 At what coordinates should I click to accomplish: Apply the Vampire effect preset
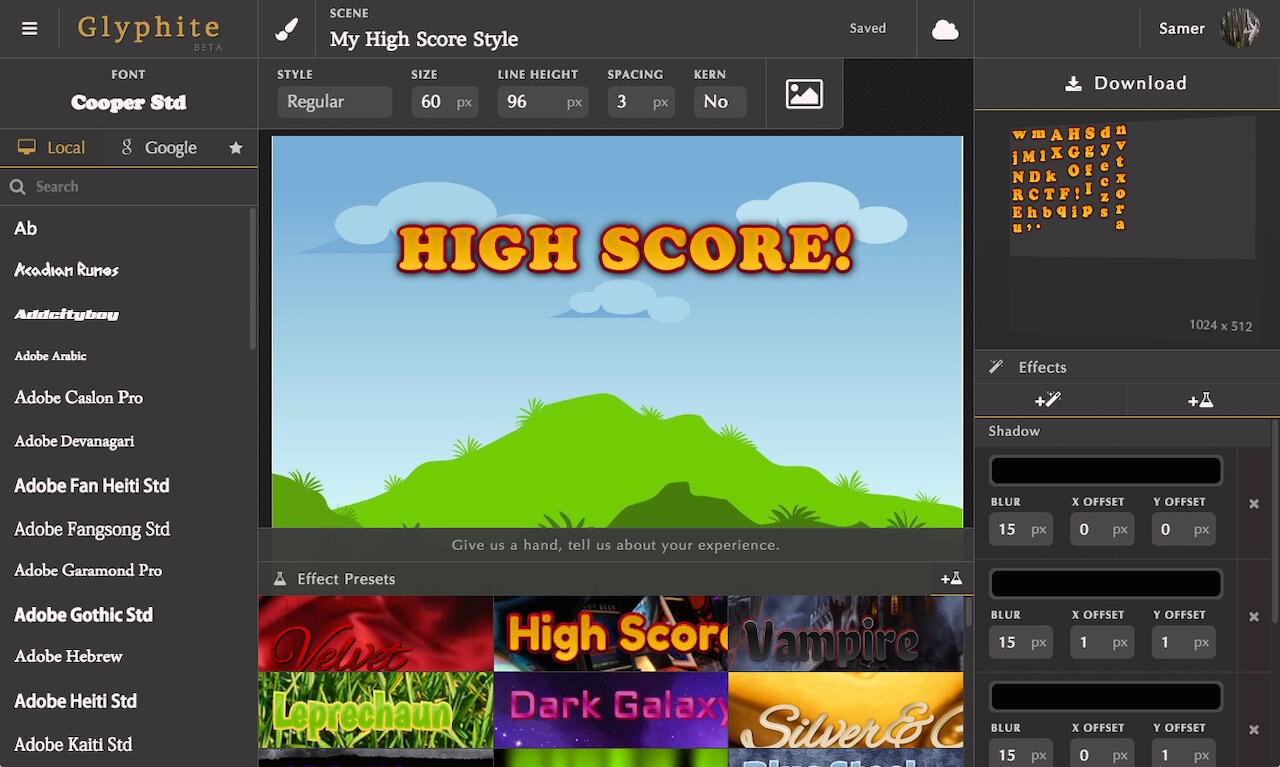point(846,634)
